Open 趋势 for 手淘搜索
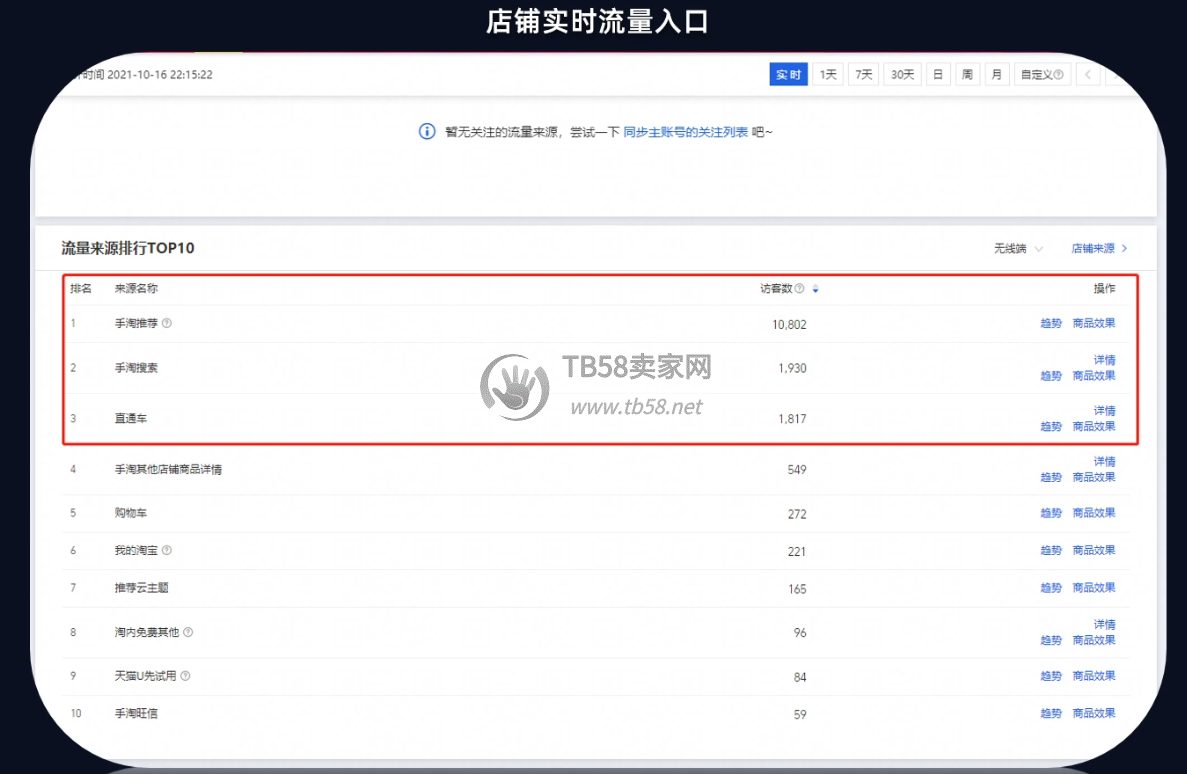This screenshot has width=1187, height=774. pos(1051,376)
